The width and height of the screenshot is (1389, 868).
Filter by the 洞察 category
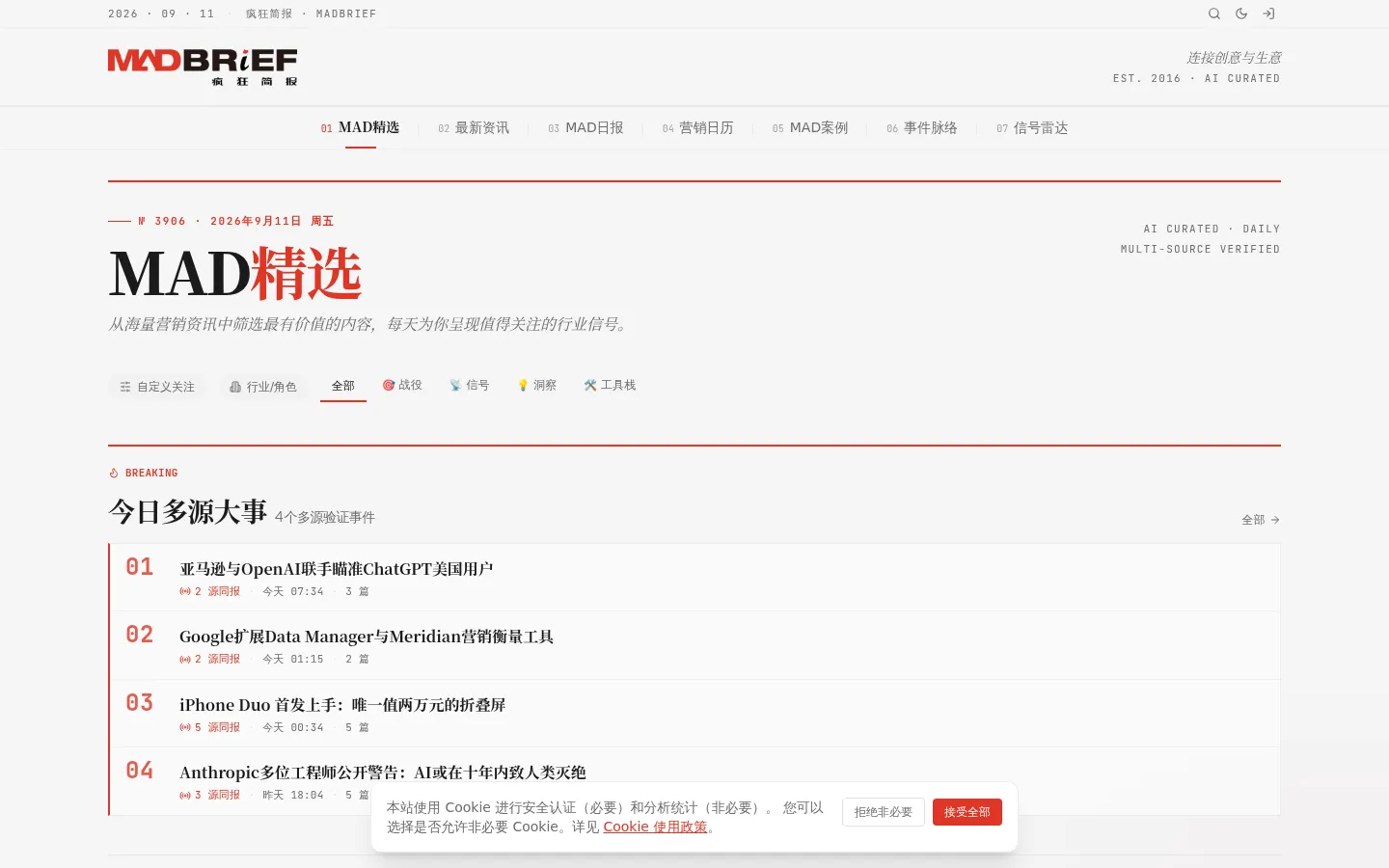coord(537,385)
